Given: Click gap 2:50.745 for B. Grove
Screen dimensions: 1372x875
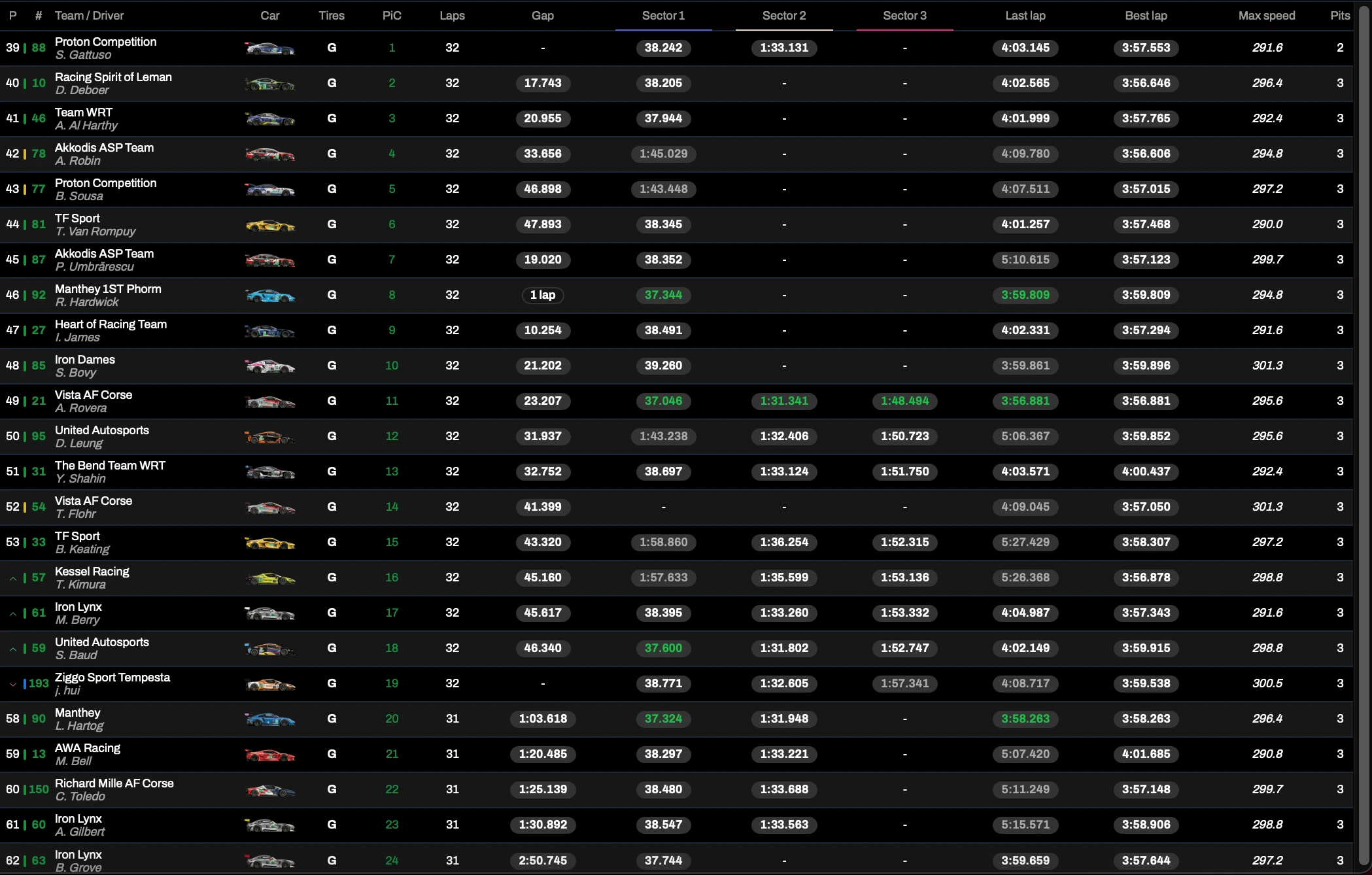Looking at the screenshot, I should coord(543,861).
